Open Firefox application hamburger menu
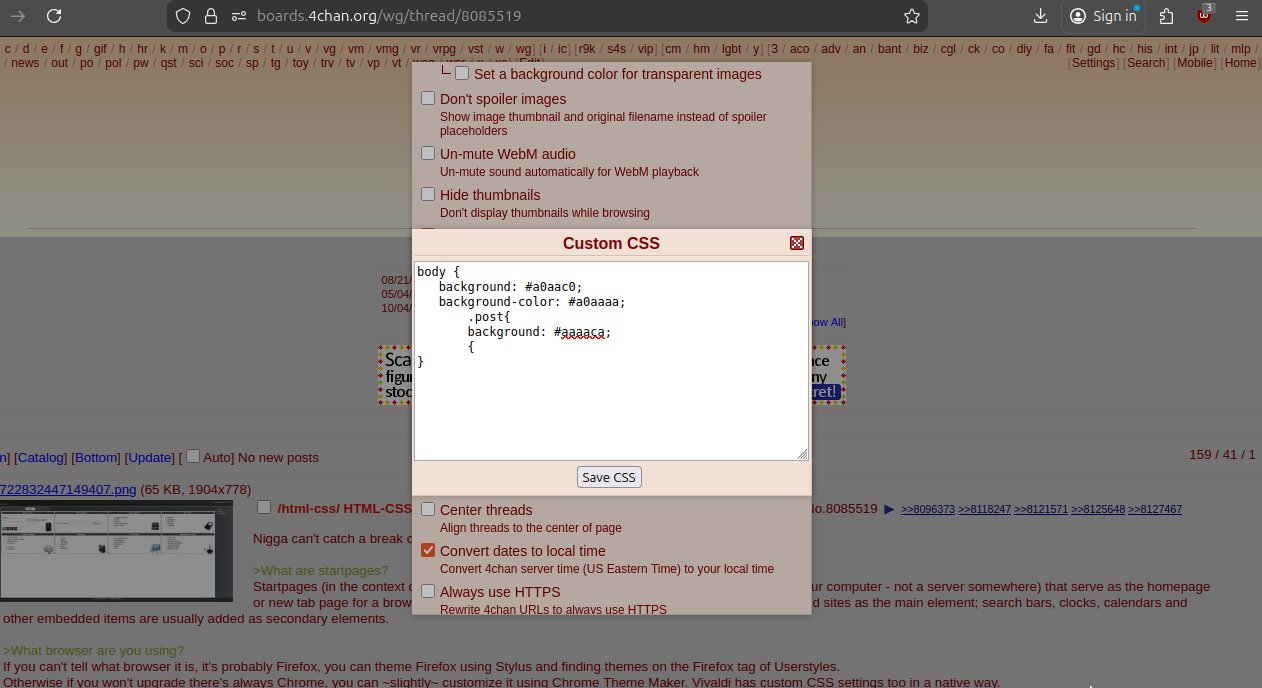Viewport: 1262px width, 688px height. [1242, 16]
